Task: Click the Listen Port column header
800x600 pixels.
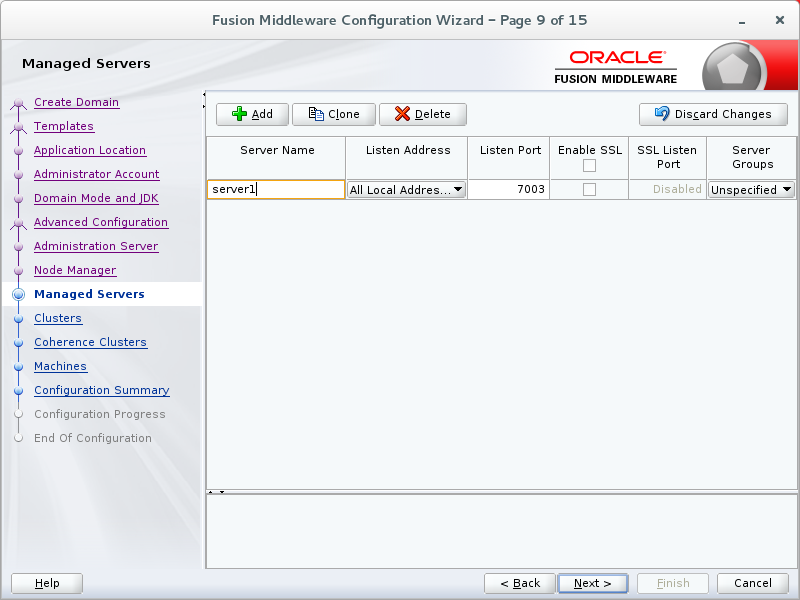Action: 509,158
